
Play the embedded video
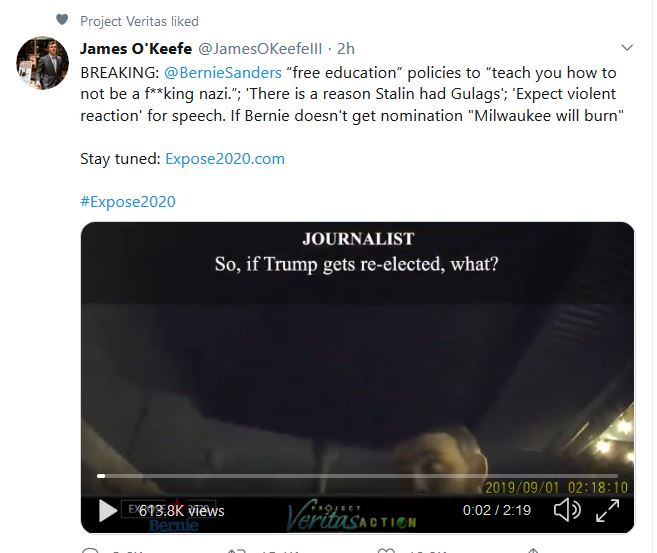click(x=107, y=511)
